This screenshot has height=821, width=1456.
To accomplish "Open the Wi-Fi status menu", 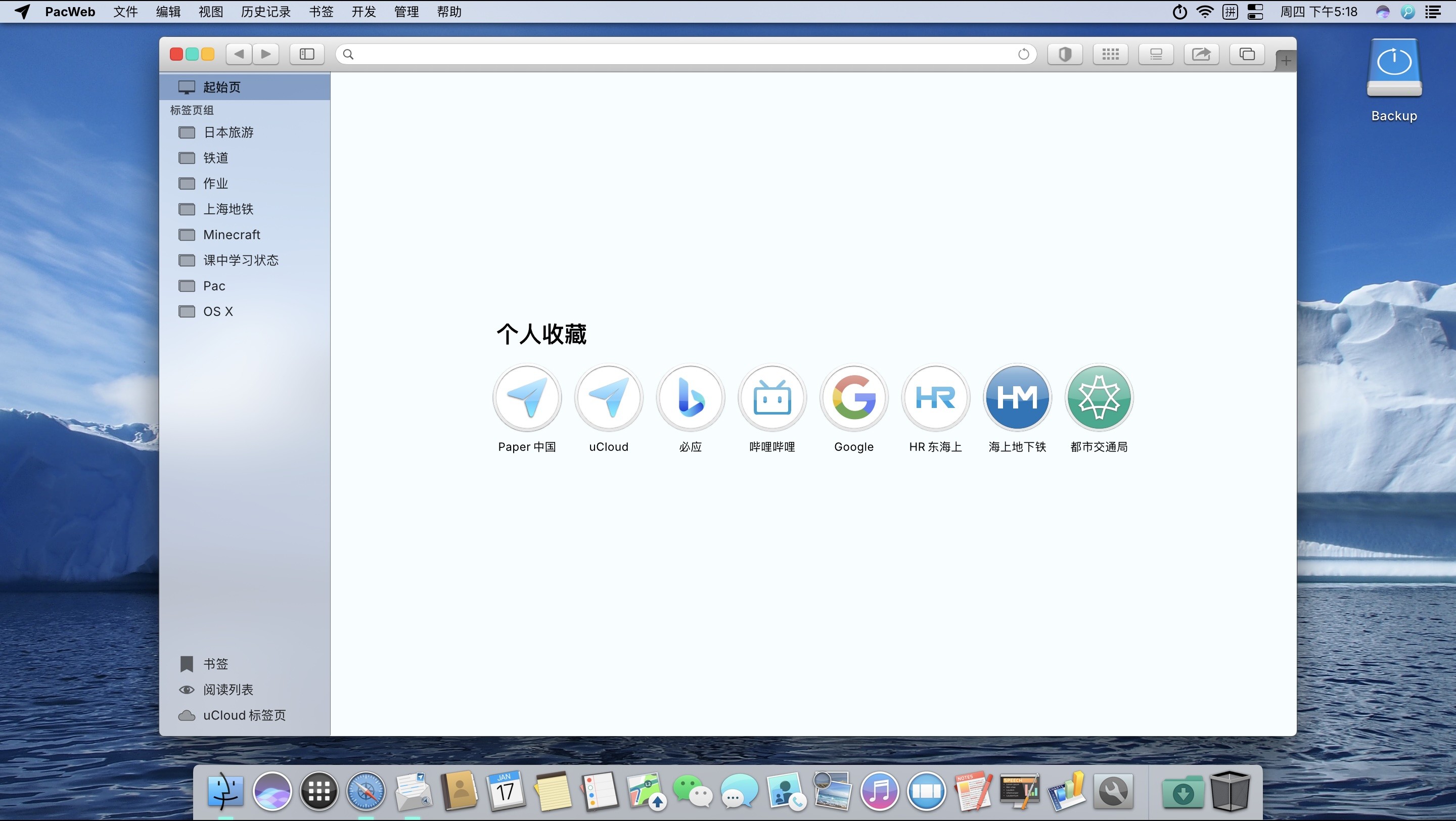I will [1205, 11].
